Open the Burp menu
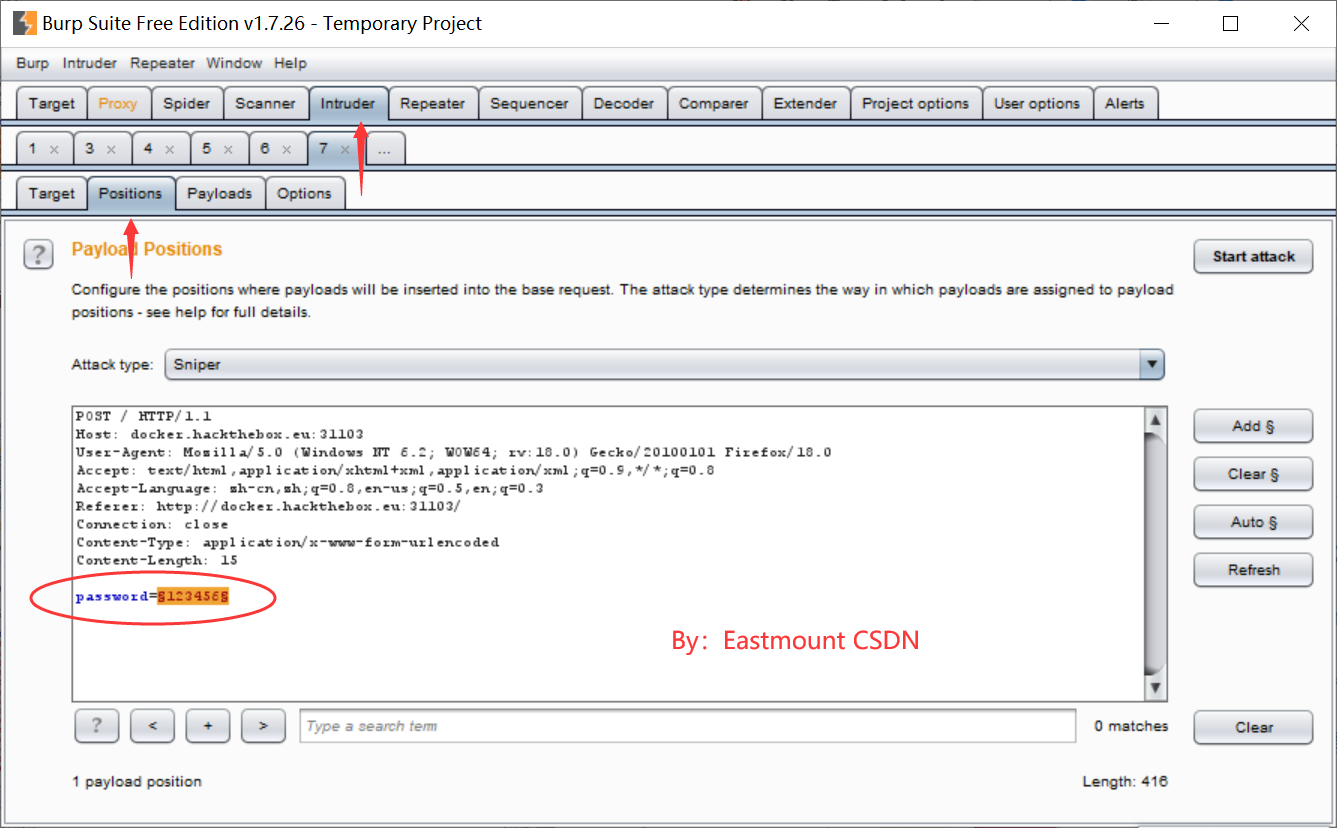The width and height of the screenshot is (1337, 828). (32, 63)
